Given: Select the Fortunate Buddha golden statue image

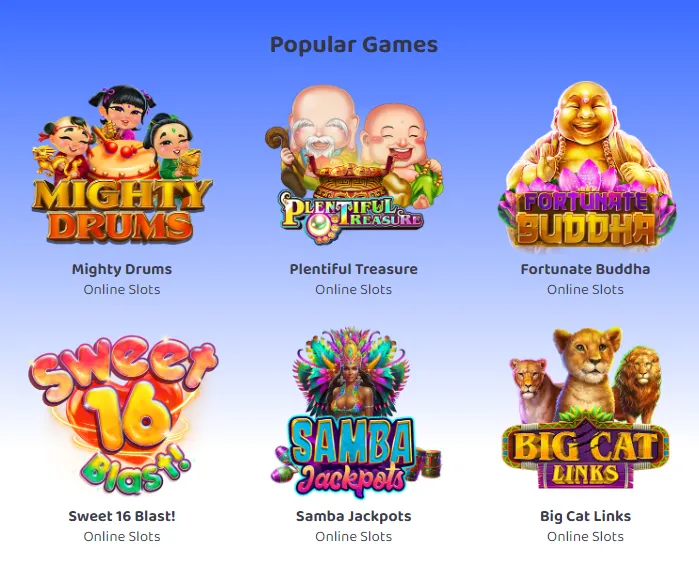Looking at the screenshot, I should 585,165.
